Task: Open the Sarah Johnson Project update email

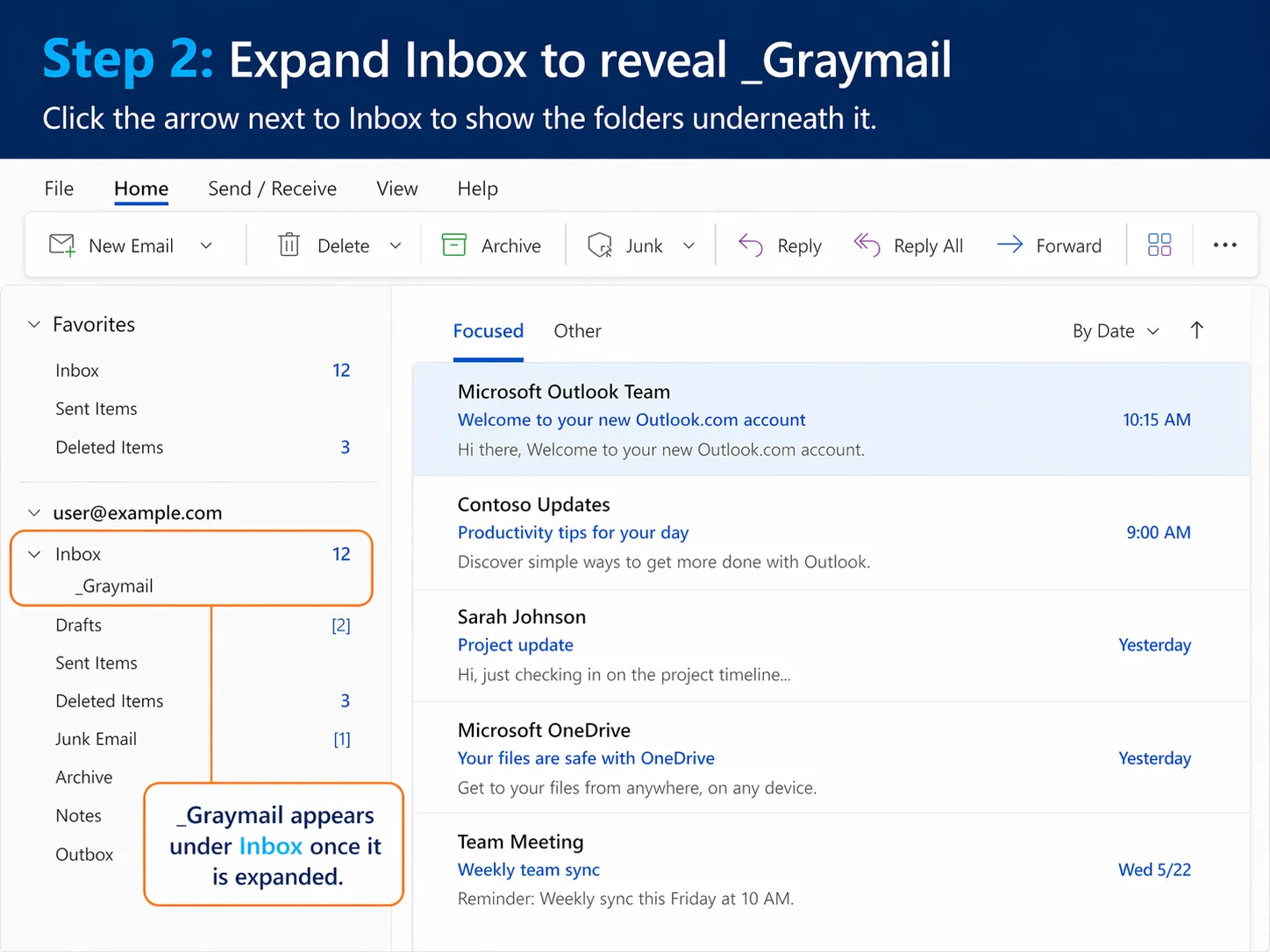Action: 831,645
